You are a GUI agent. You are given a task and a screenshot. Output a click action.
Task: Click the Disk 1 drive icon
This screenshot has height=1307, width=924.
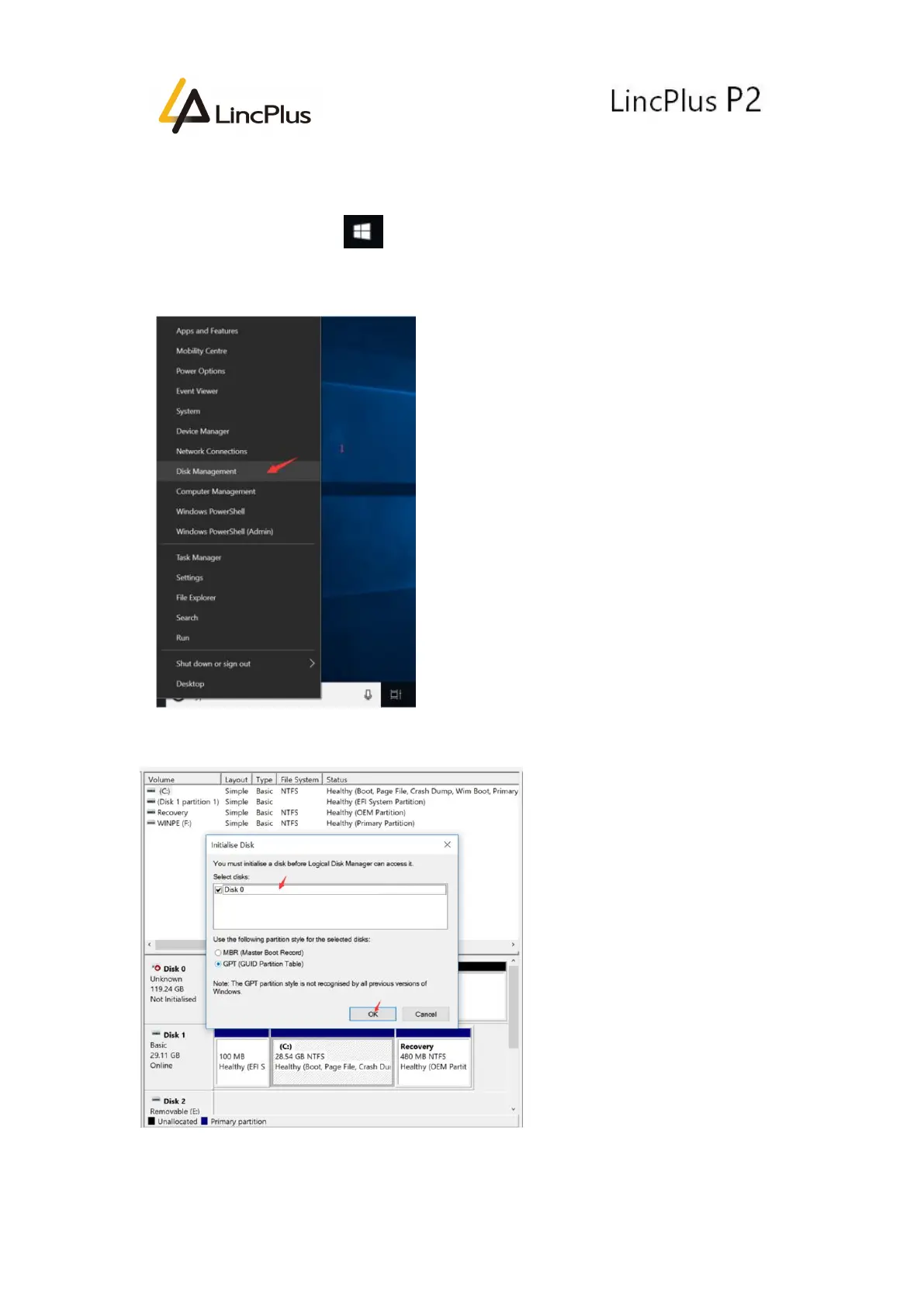[156, 1034]
